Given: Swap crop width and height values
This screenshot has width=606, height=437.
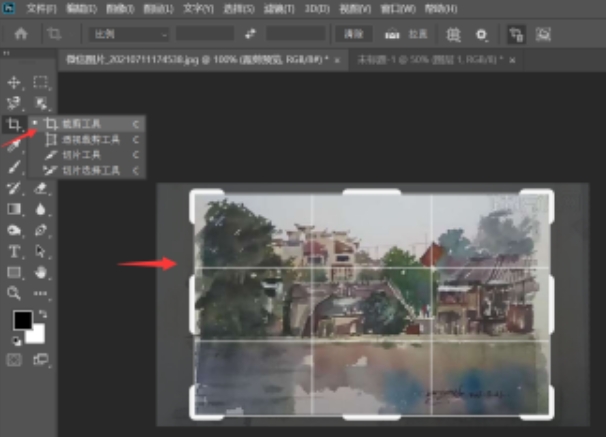Looking at the screenshot, I should click(x=250, y=34).
